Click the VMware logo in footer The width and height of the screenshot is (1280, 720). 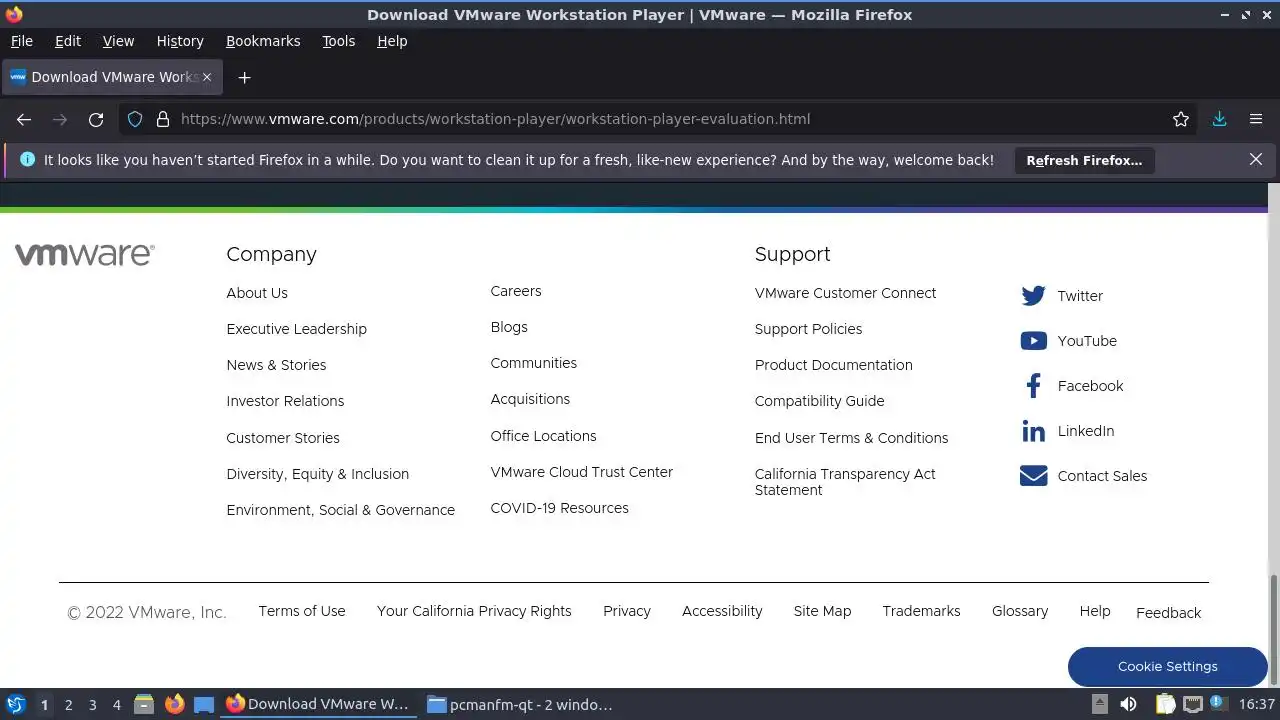(85, 254)
